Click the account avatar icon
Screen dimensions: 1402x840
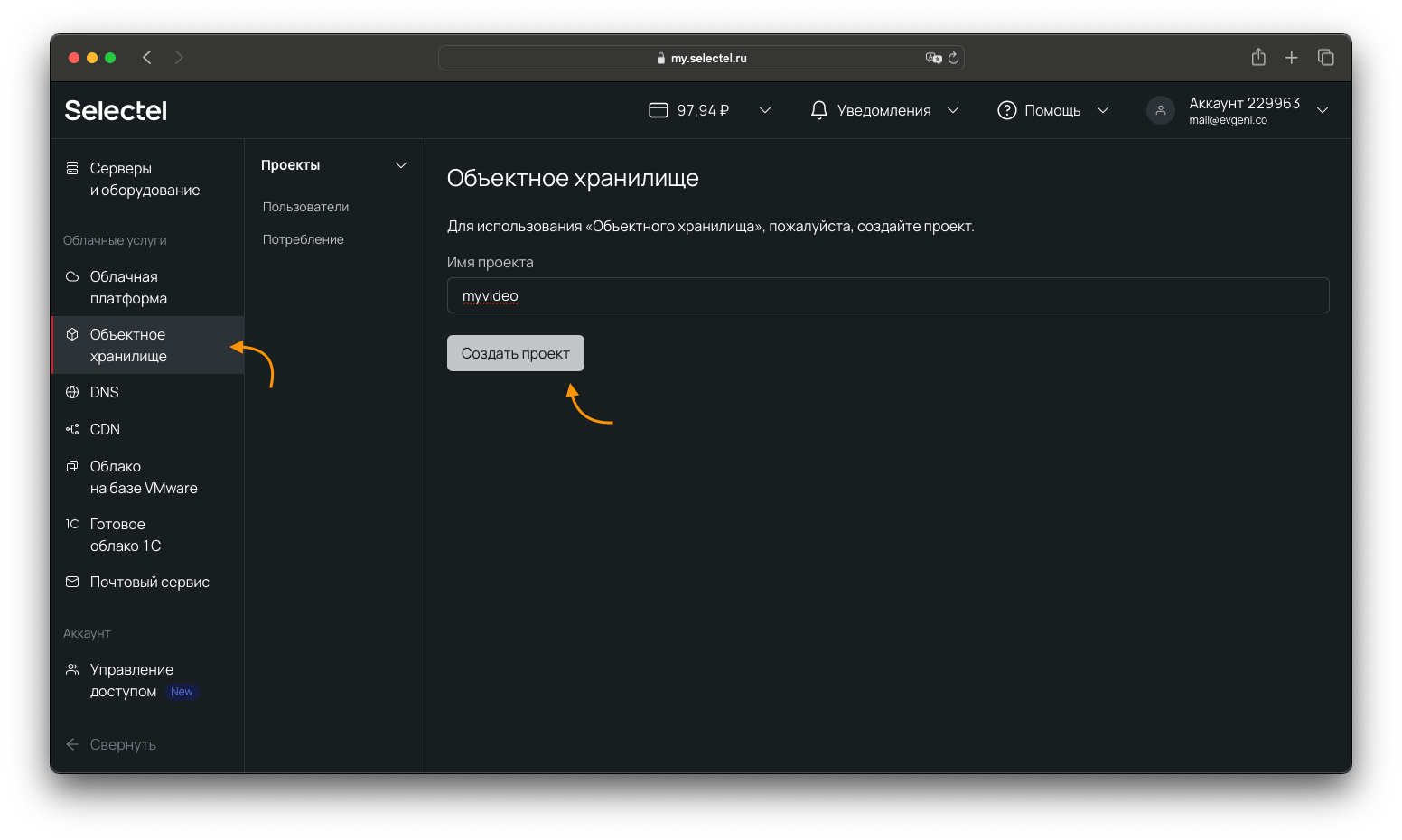pyautogui.click(x=1161, y=110)
